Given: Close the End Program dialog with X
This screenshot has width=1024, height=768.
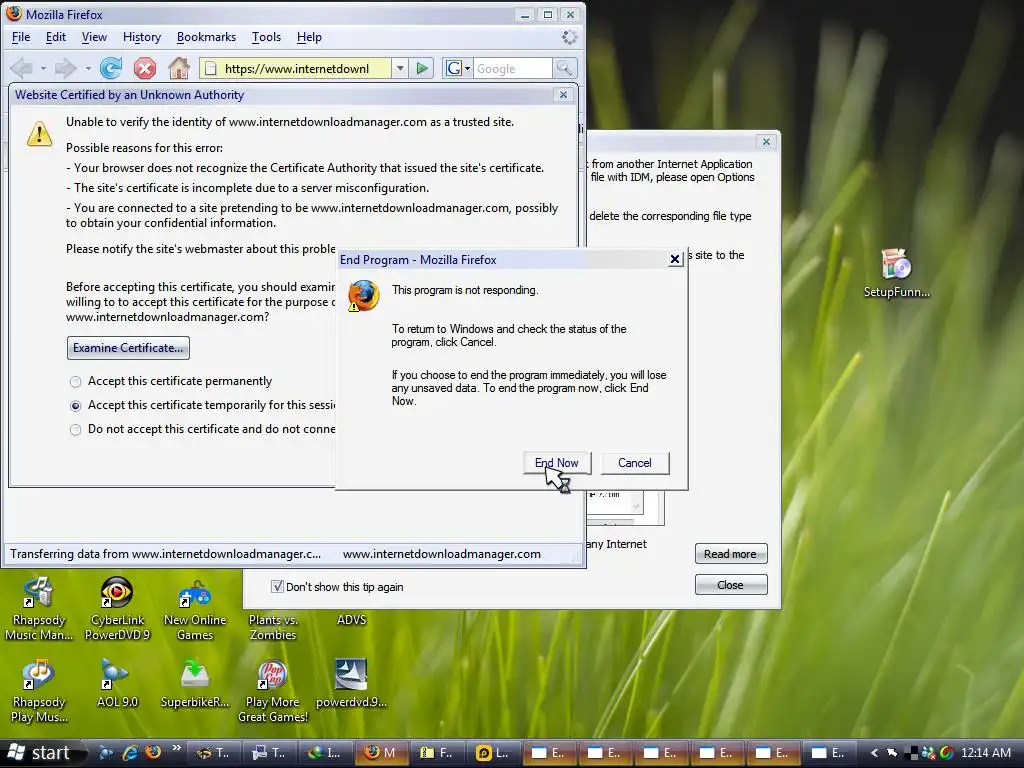Looking at the screenshot, I should 675,259.
